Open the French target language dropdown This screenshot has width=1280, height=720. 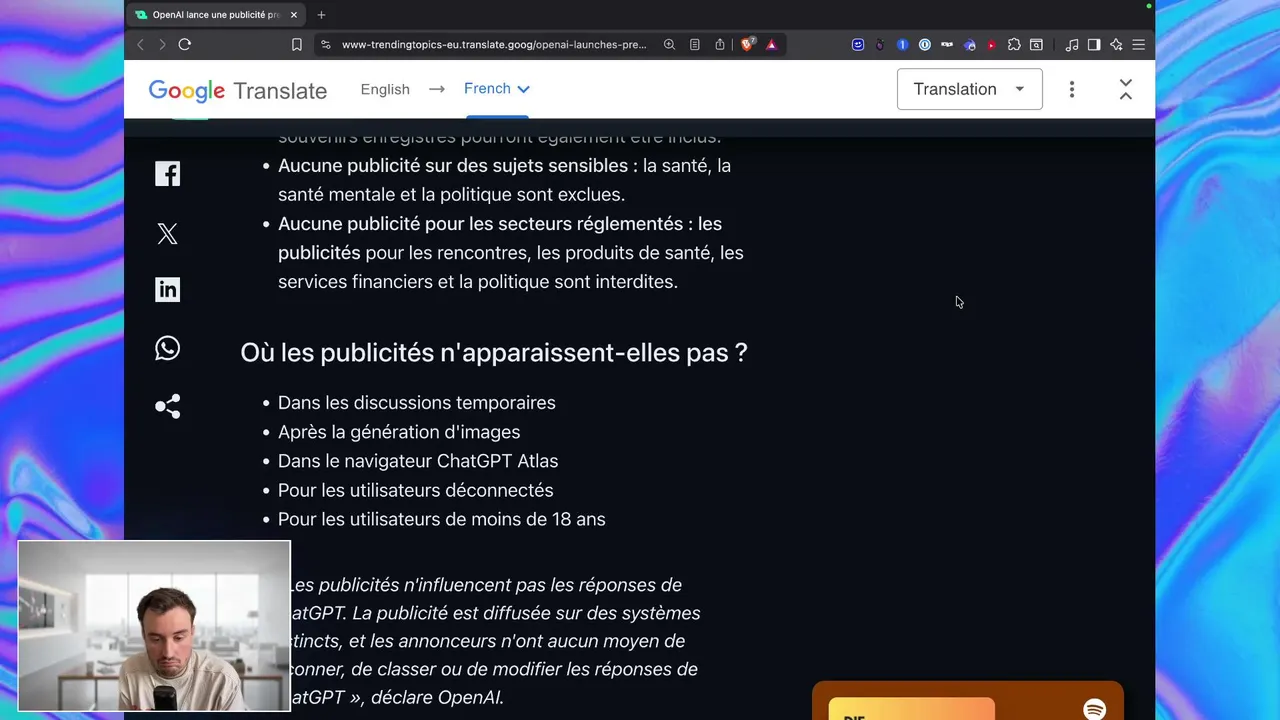tap(496, 88)
